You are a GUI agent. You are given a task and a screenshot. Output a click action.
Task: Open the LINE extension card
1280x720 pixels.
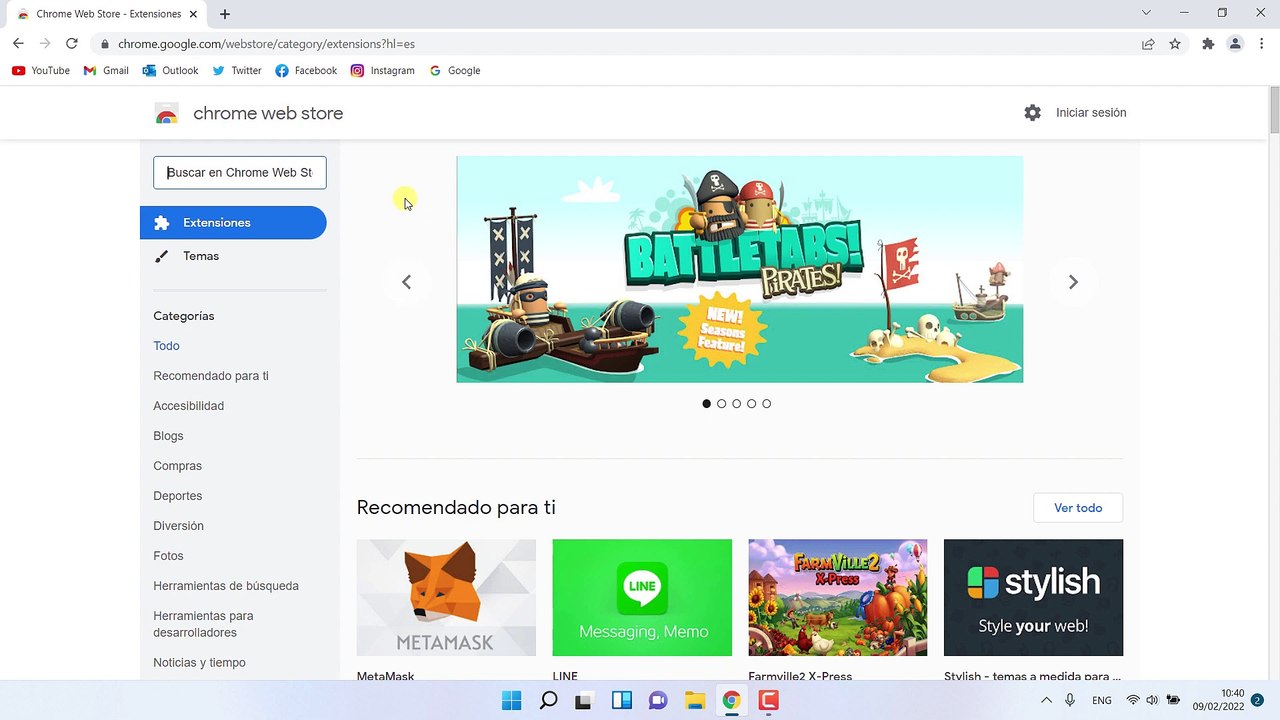(x=642, y=610)
